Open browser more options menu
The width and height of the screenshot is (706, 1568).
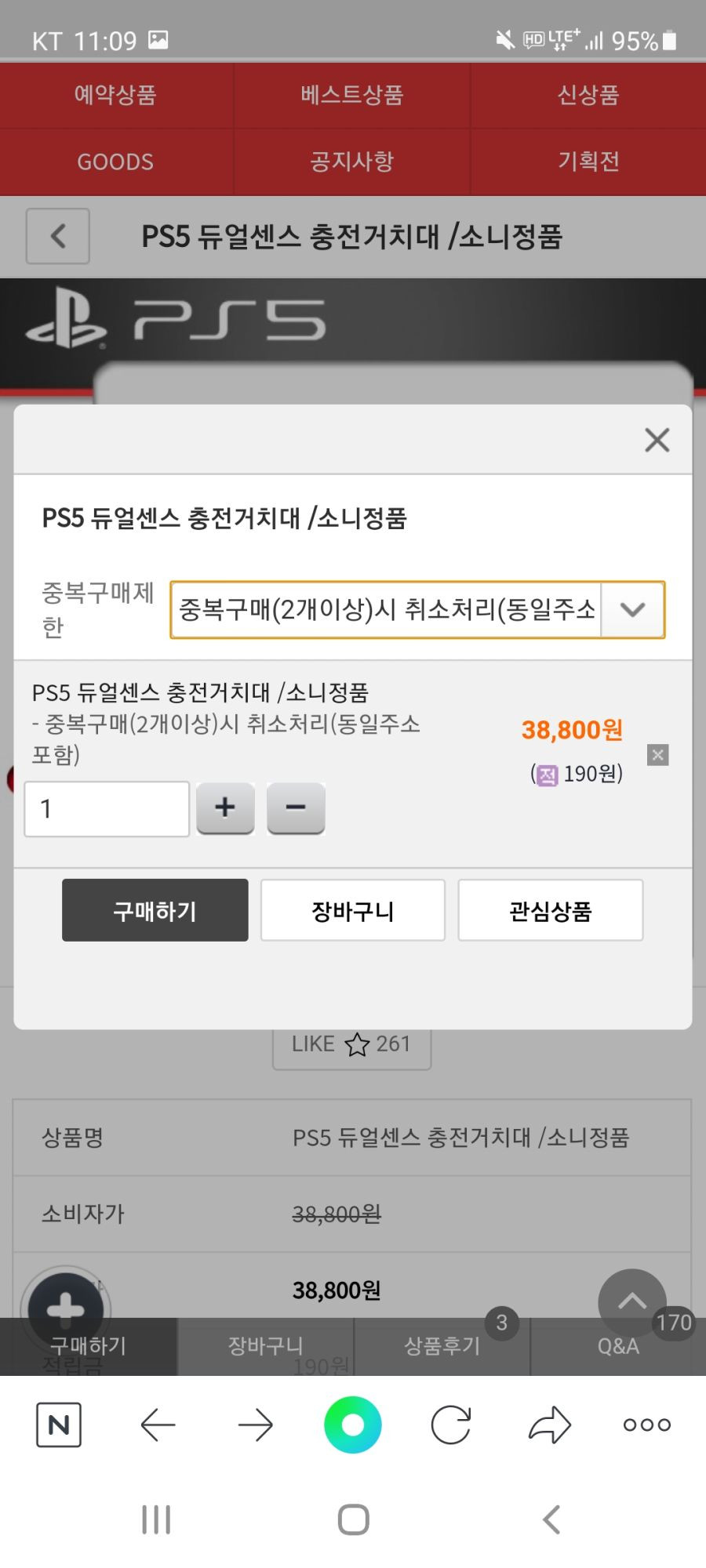[x=647, y=1425]
